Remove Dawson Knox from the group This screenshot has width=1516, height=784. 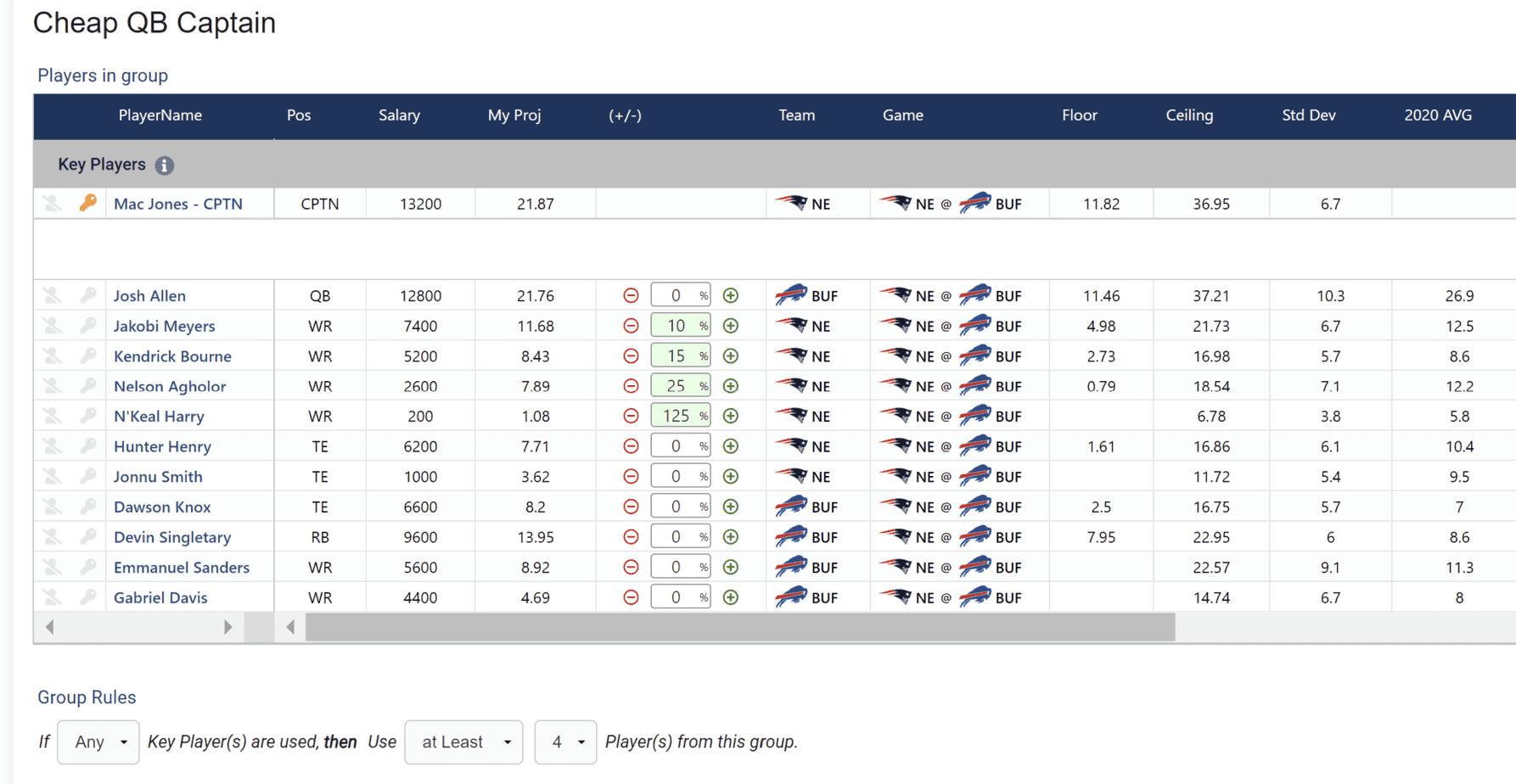tap(53, 507)
